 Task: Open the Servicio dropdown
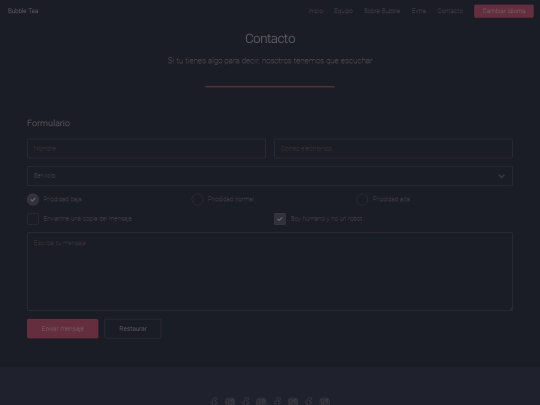click(x=270, y=176)
